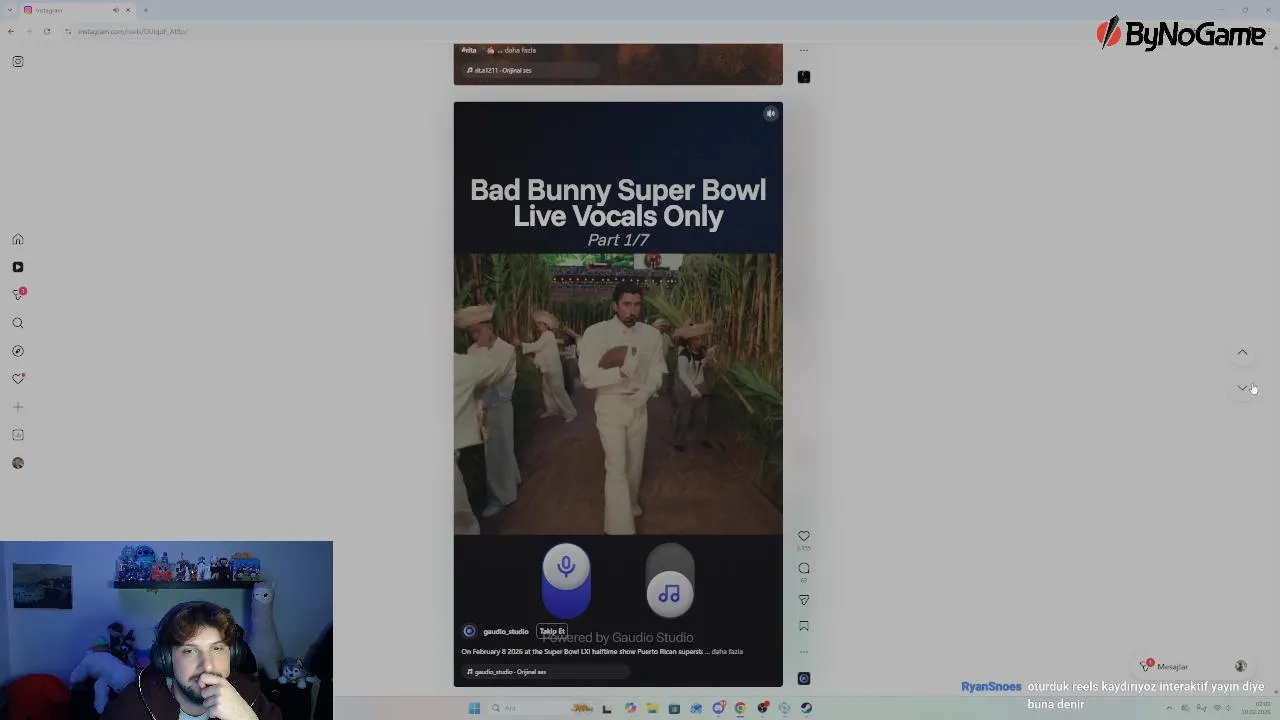Open the Explore compass icon
The height and width of the screenshot is (720, 1280).
tap(18, 351)
